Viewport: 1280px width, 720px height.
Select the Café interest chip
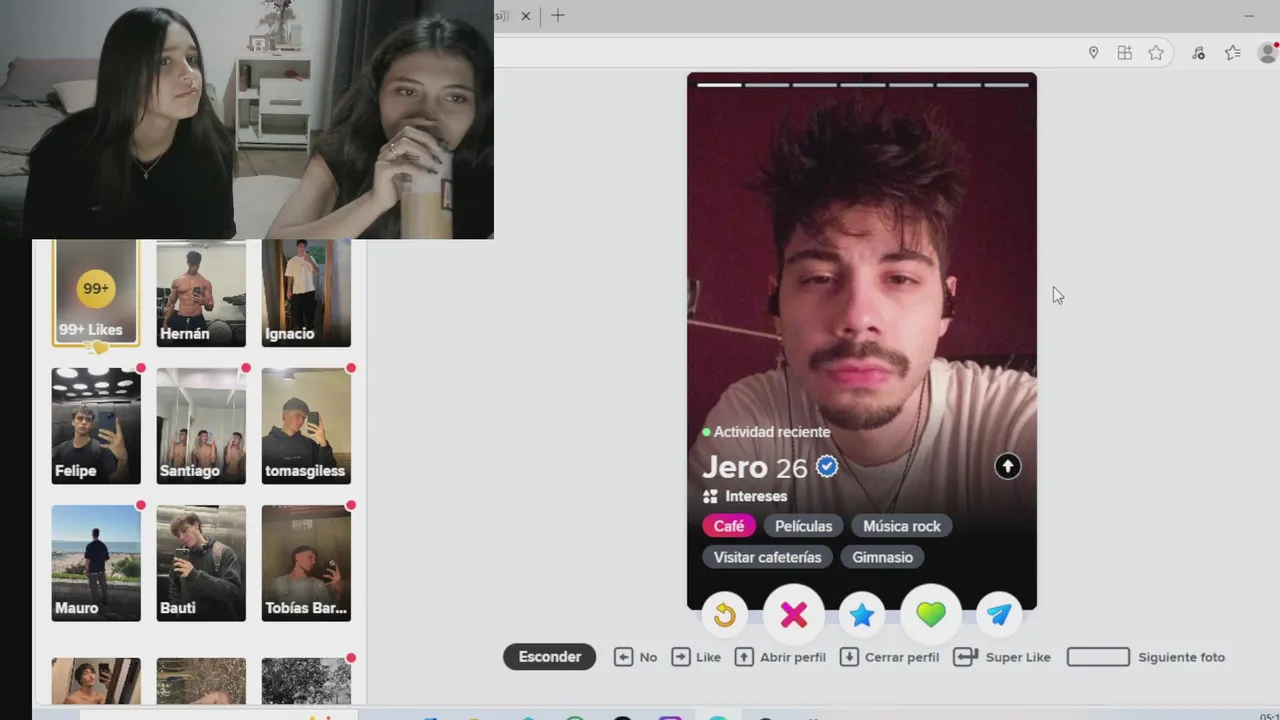[x=729, y=526]
